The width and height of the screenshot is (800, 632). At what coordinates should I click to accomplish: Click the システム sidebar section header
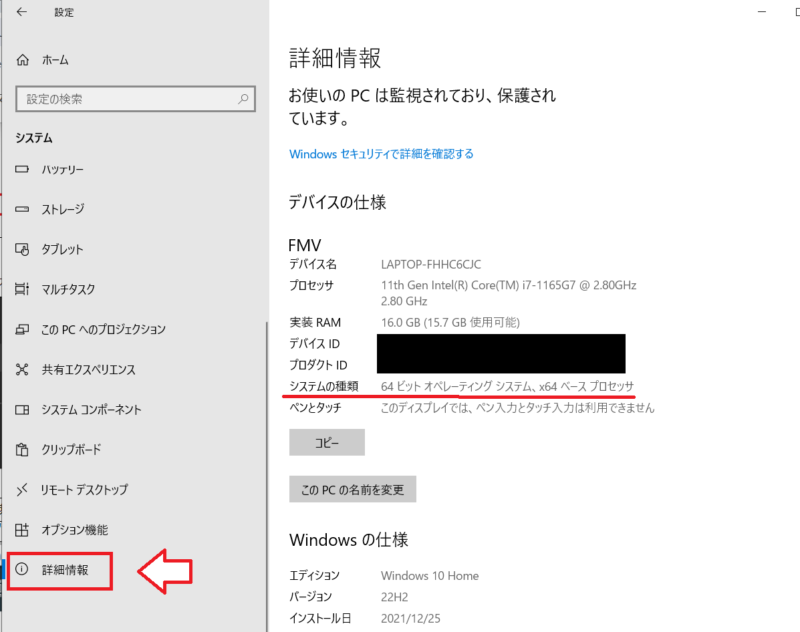[34, 138]
